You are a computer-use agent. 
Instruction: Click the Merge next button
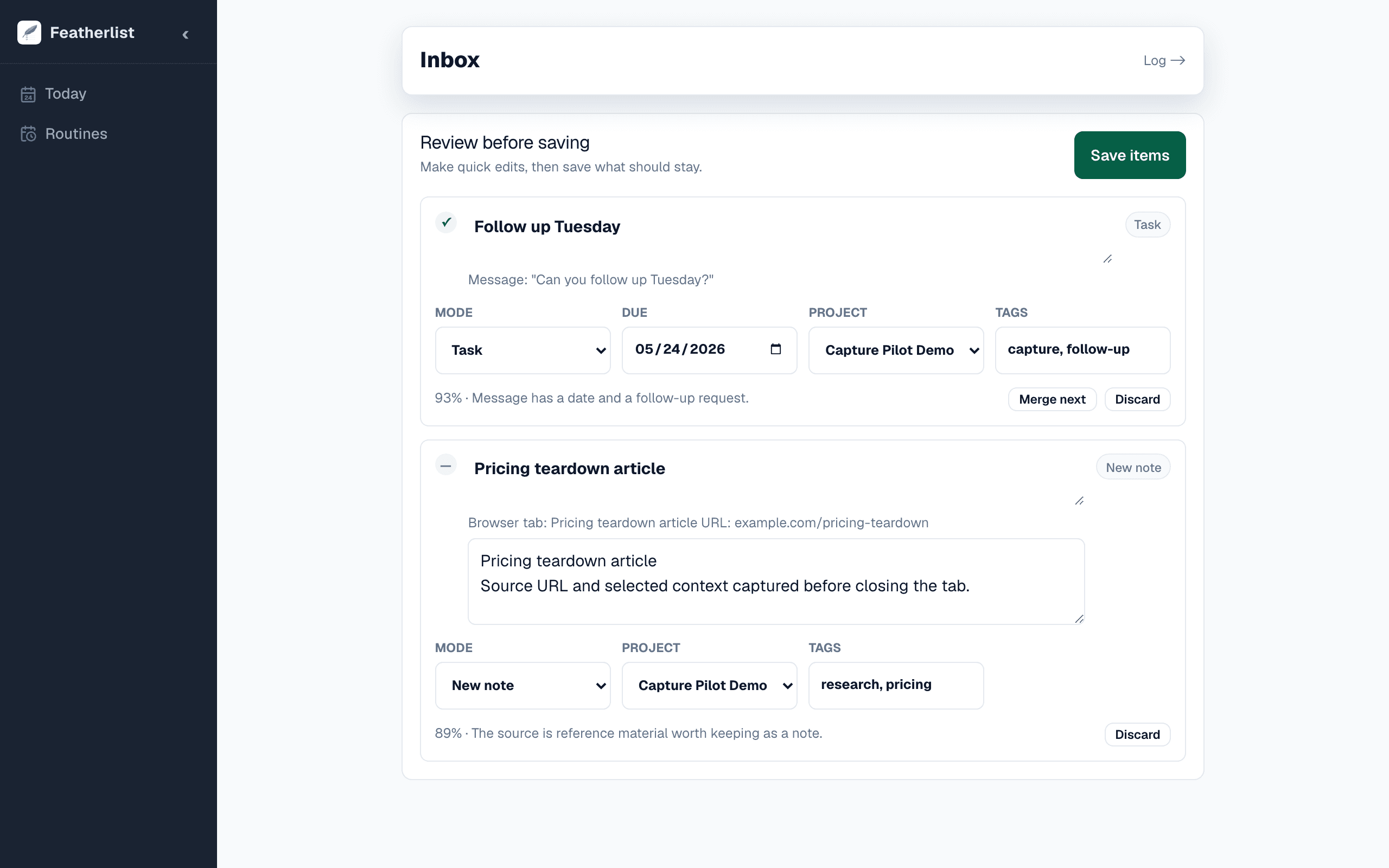coord(1052,399)
